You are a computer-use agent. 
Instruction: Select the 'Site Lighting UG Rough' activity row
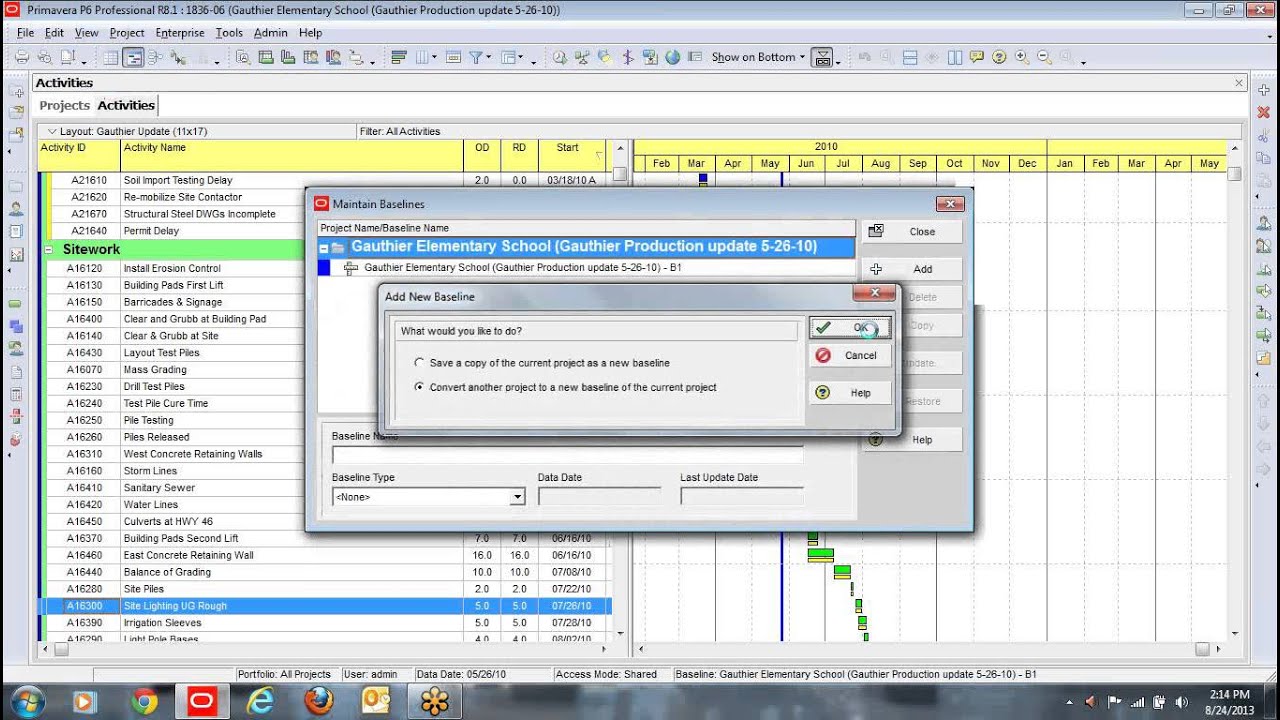325,606
